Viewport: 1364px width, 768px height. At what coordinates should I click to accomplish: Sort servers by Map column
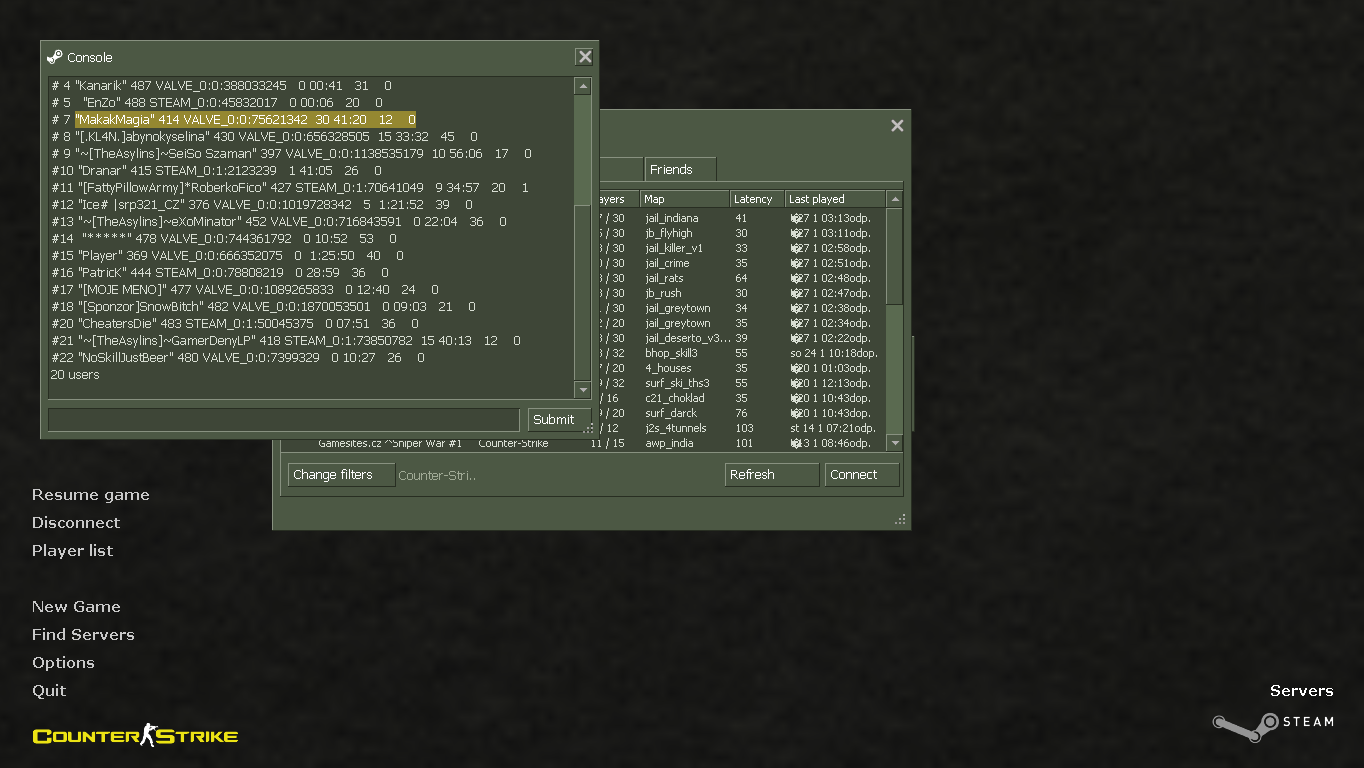(x=684, y=199)
